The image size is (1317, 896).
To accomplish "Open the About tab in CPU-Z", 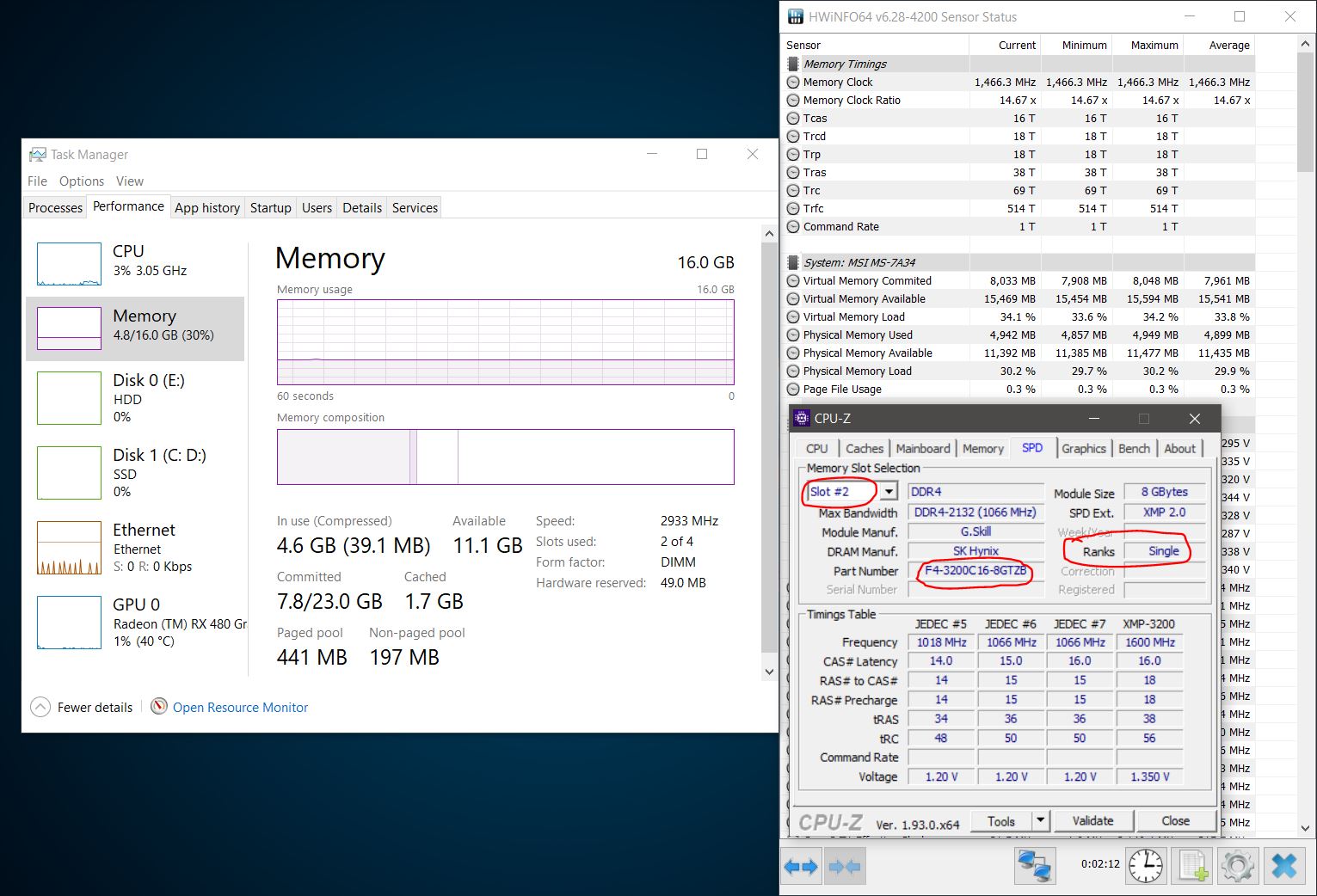I will coord(1179,449).
